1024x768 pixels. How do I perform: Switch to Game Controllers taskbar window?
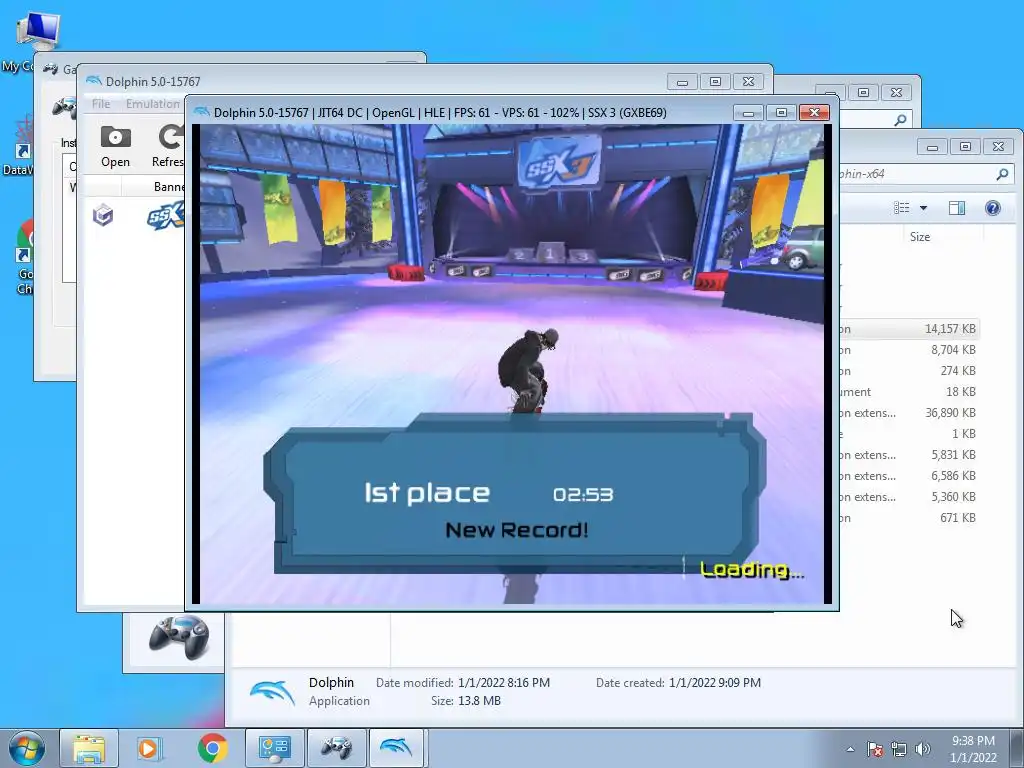(x=336, y=748)
